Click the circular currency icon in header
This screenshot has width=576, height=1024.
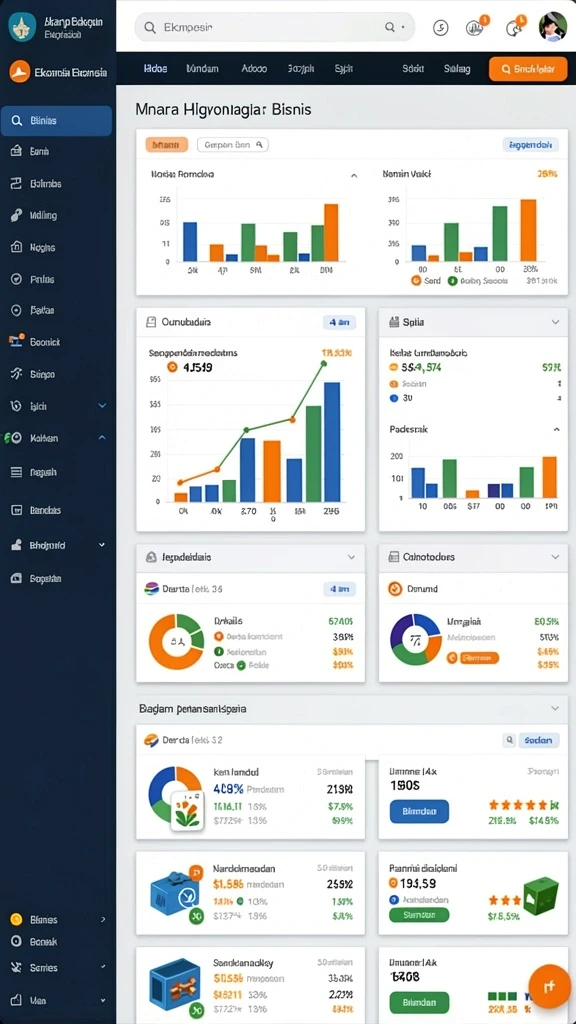tap(441, 27)
